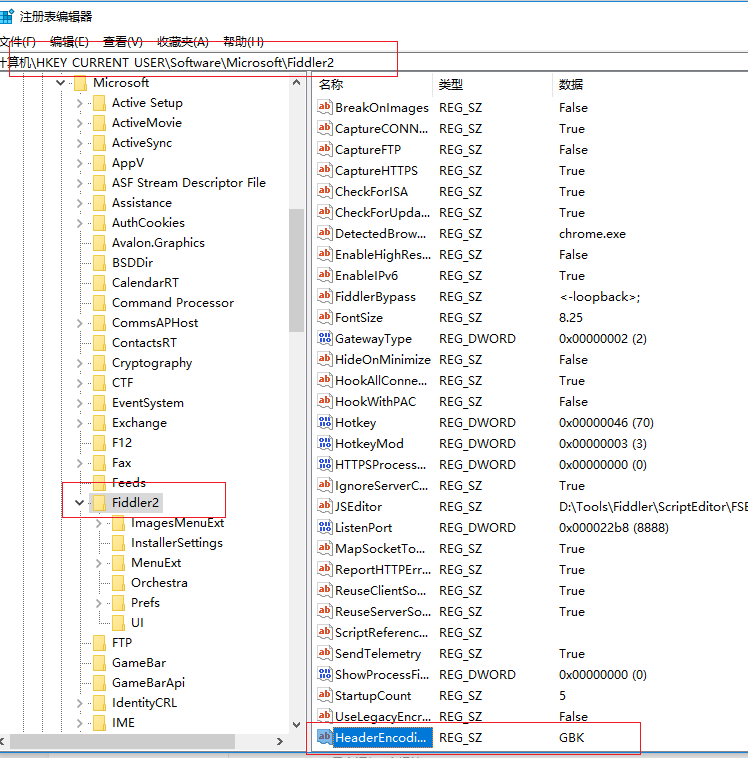Open the 文件(F) menu

coord(18,42)
